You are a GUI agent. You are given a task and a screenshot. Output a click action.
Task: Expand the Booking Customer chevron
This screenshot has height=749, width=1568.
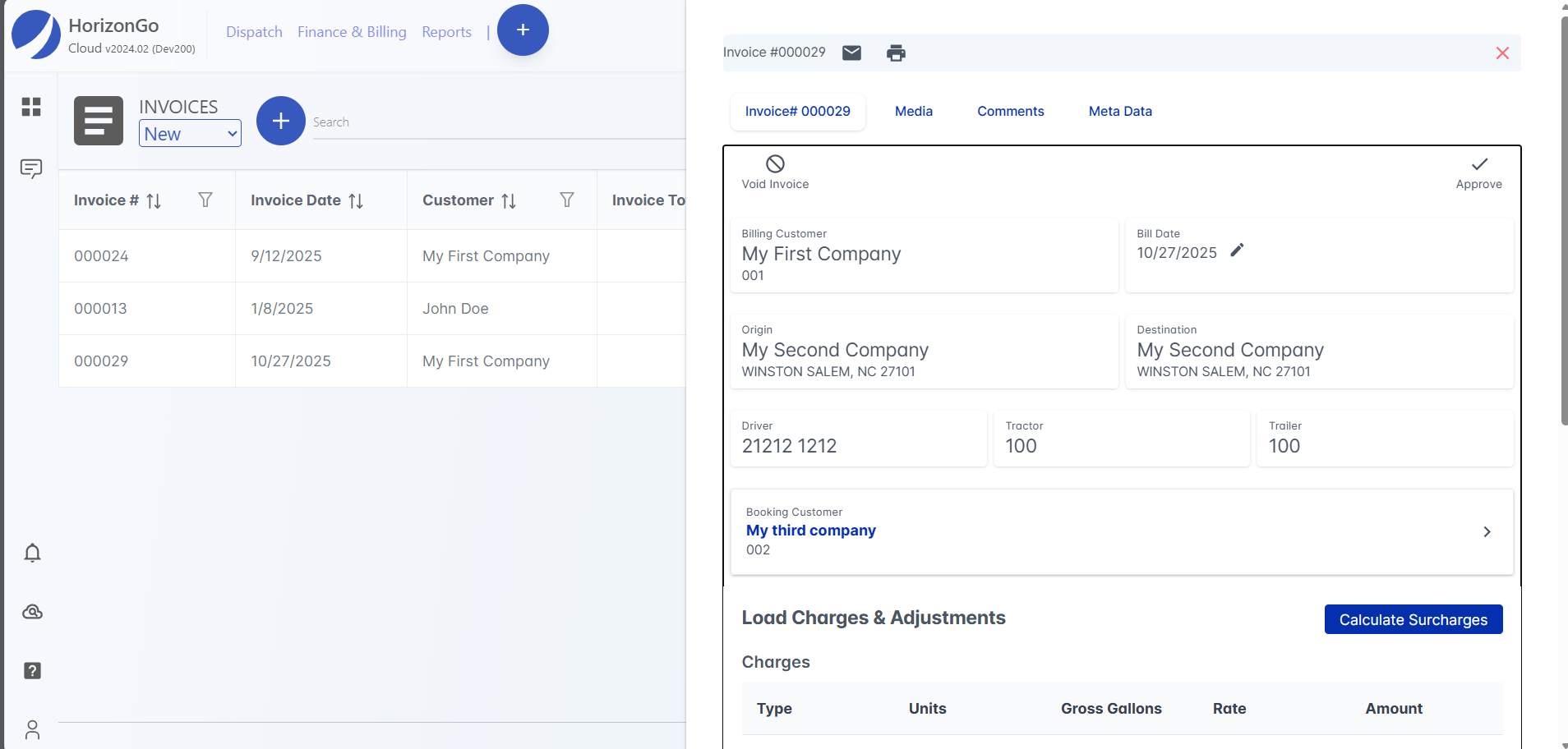1486,531
